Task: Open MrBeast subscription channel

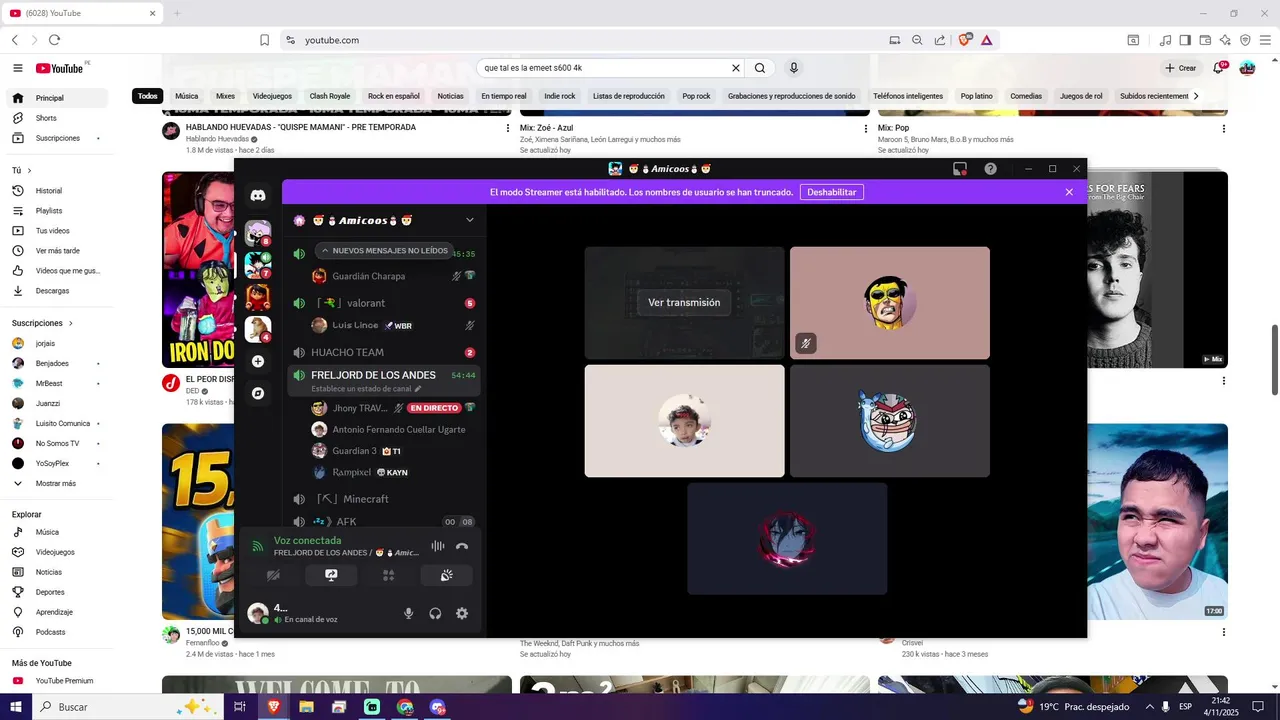Action: 56,383
